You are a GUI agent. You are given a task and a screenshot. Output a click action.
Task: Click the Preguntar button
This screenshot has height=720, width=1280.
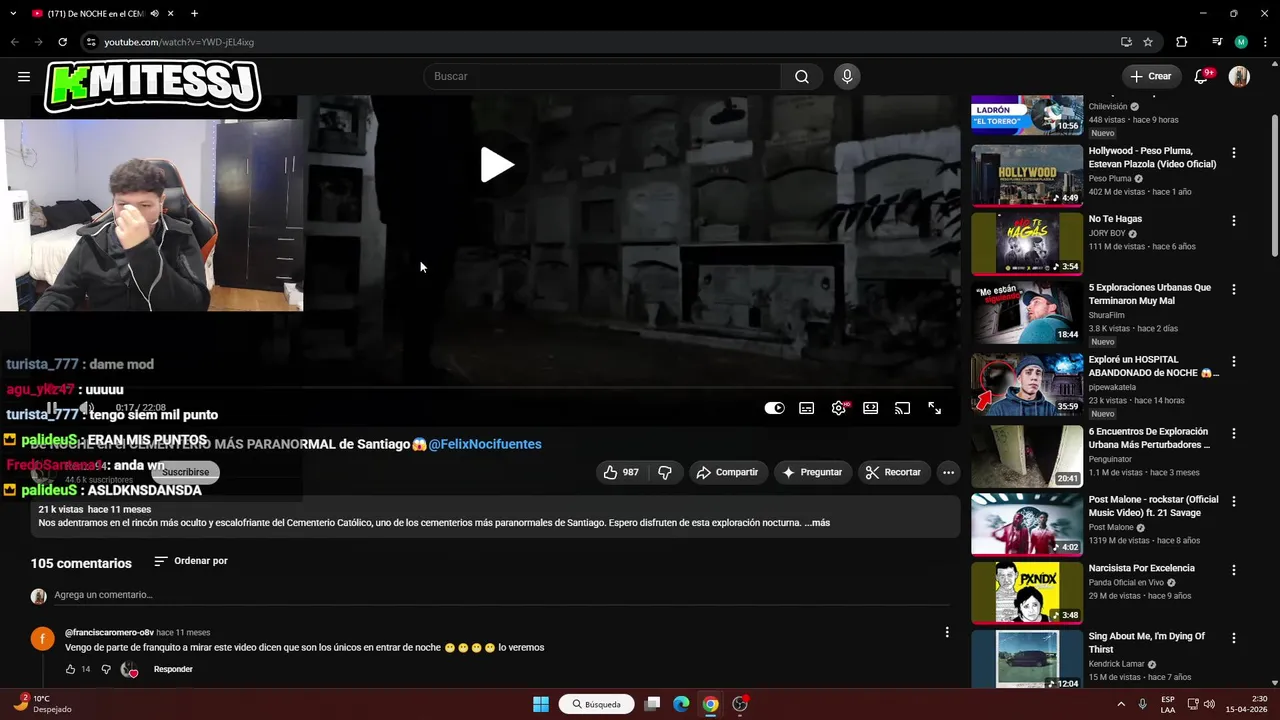tap(812, 472)
